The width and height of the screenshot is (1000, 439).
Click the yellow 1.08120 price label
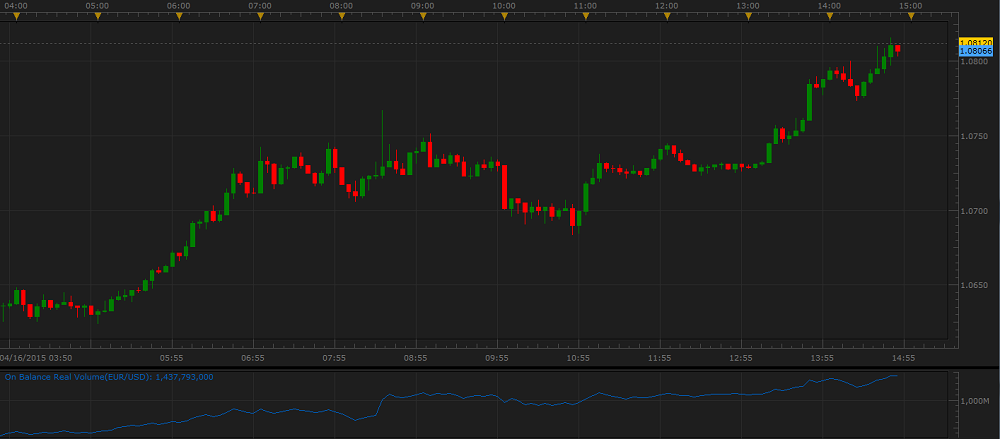[975, 42]
